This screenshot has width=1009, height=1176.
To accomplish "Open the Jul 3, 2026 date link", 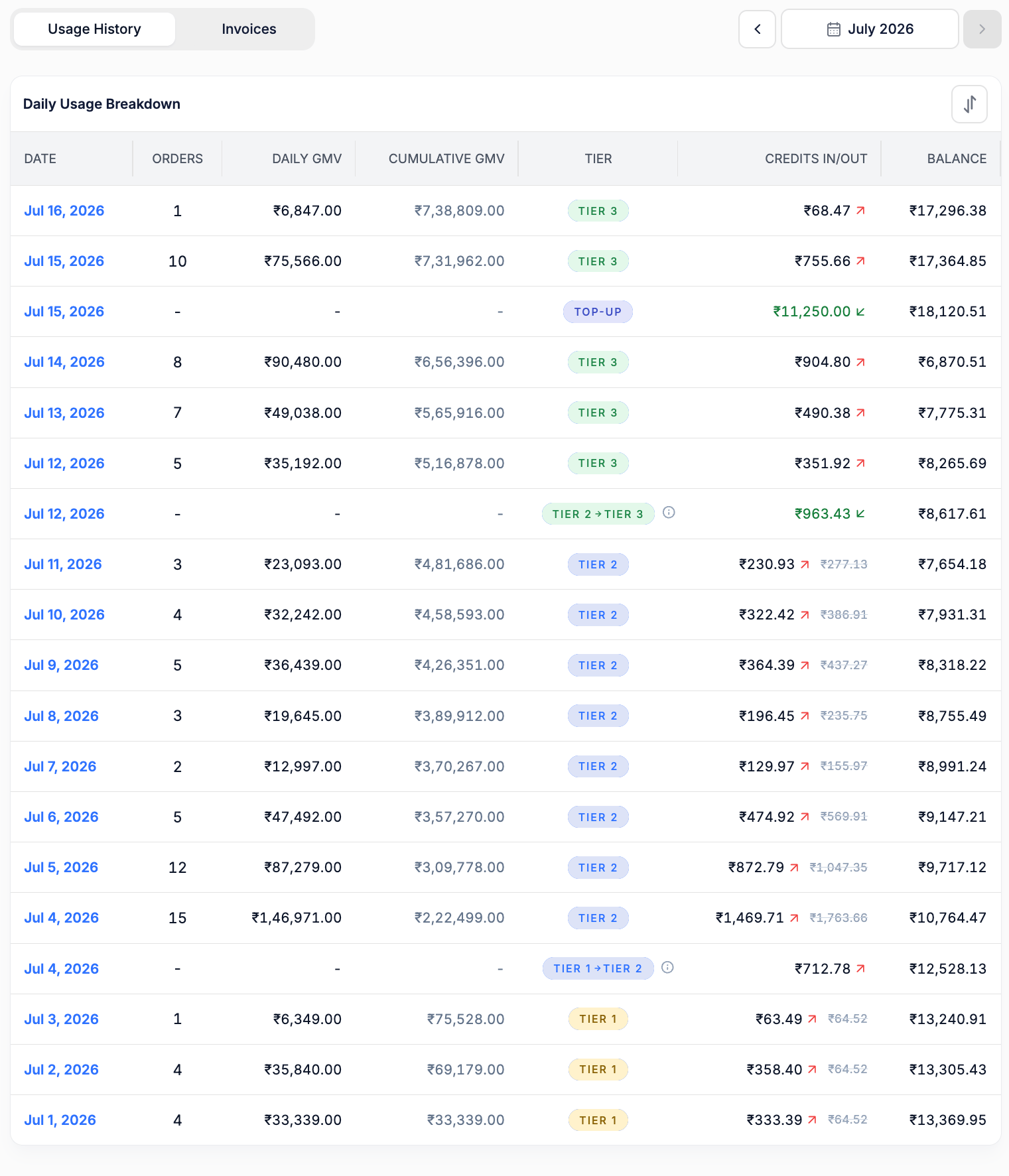I will pyautogui.click(x=61, y=1019).
